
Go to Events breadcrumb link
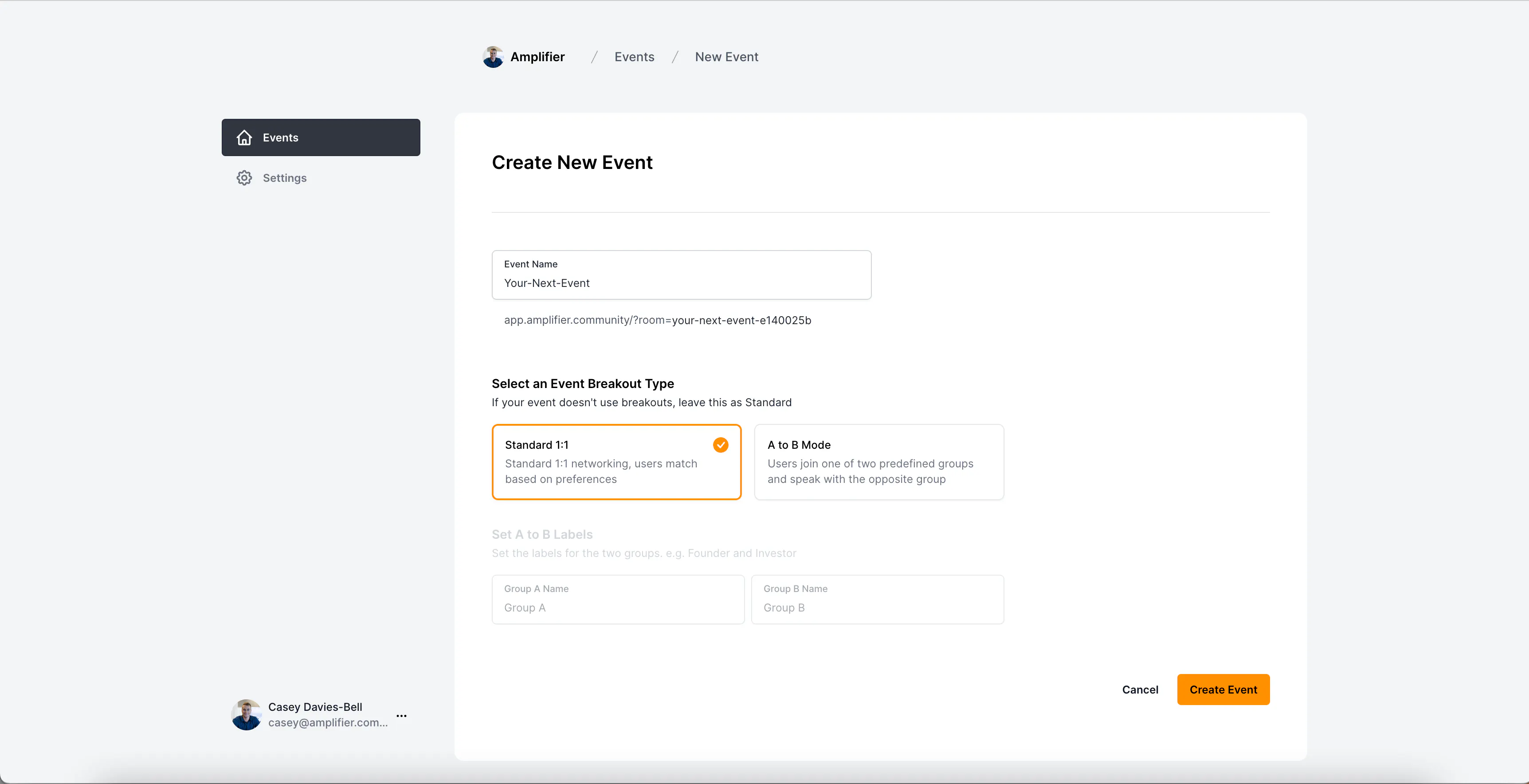(634, 57)
